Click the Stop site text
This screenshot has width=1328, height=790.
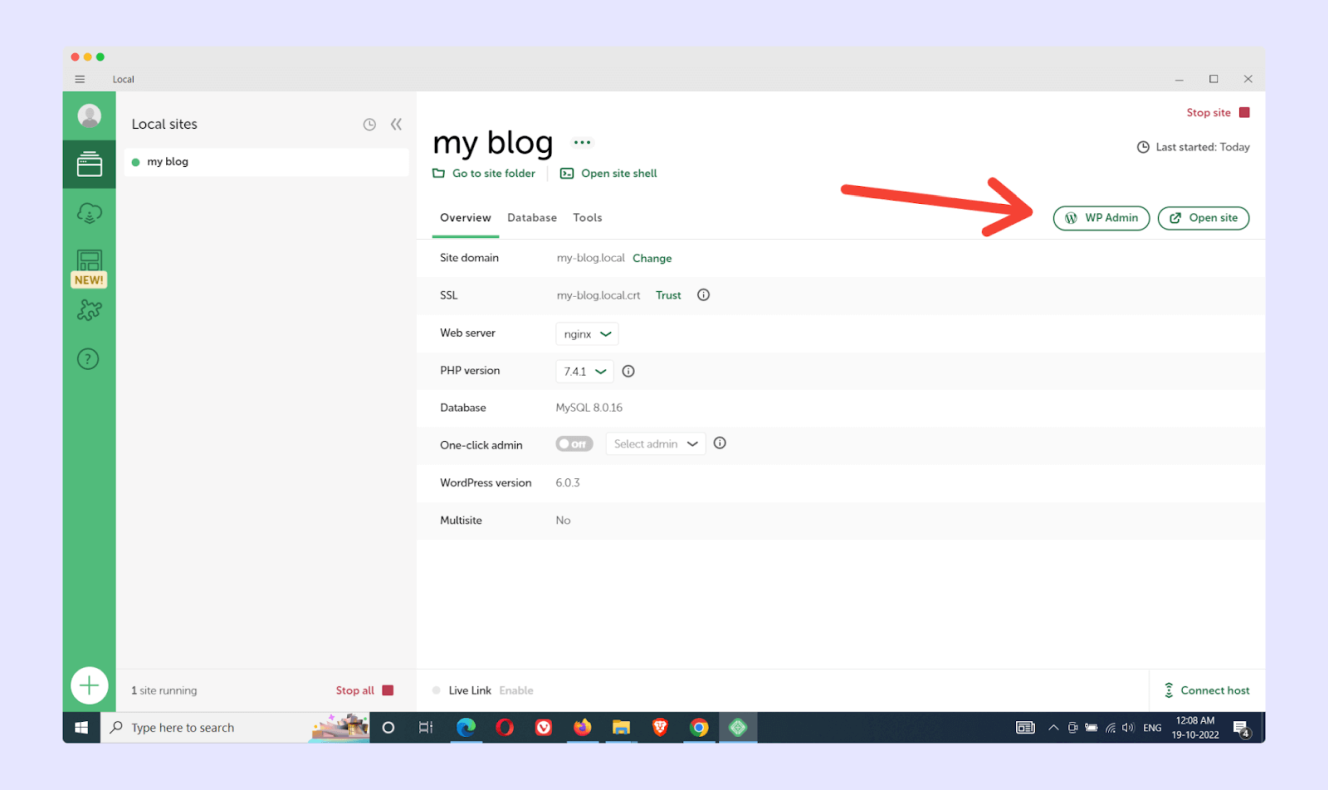(x=1208, y=113)
